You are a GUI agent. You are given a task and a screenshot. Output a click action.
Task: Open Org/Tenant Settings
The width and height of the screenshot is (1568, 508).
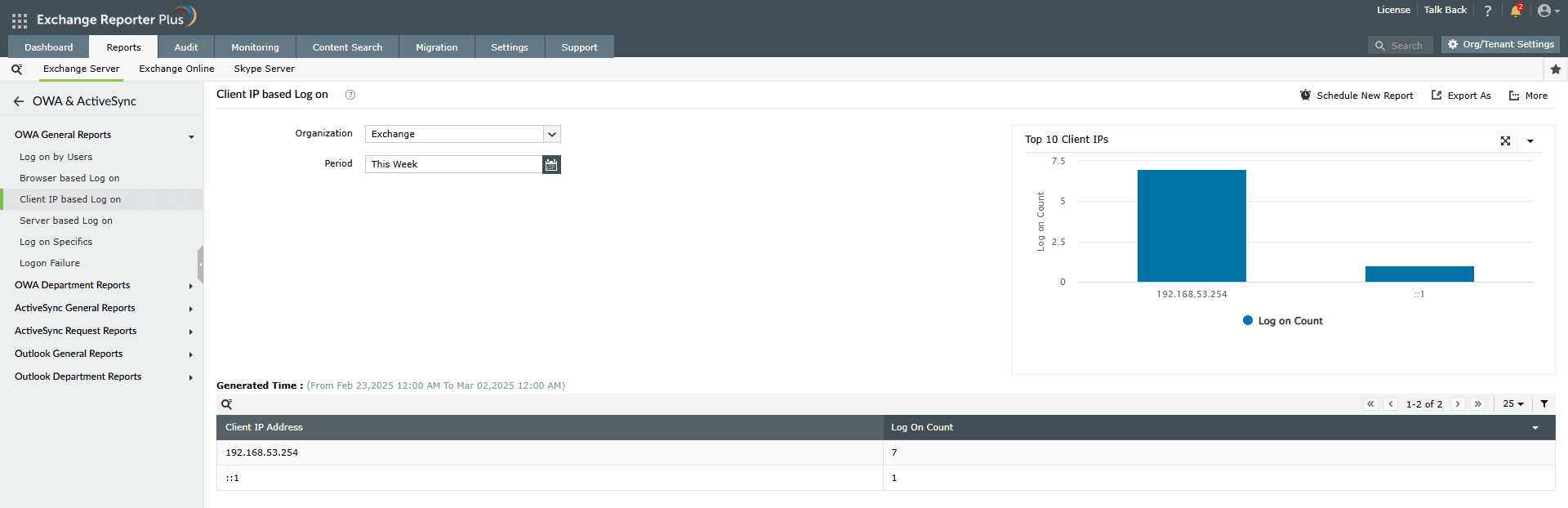tap(1500, 44)
